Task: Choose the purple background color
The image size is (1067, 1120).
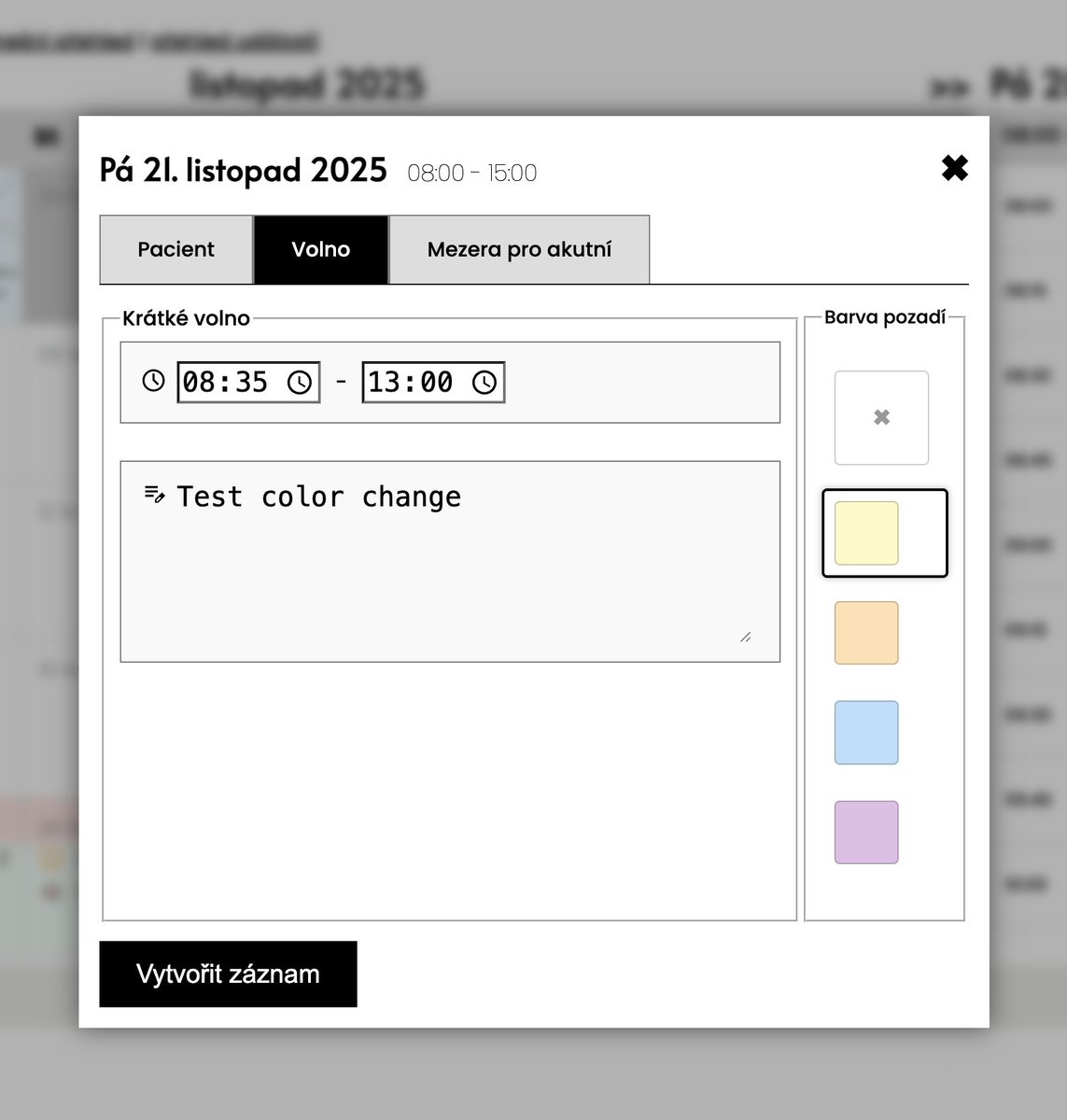Action: 866,833
